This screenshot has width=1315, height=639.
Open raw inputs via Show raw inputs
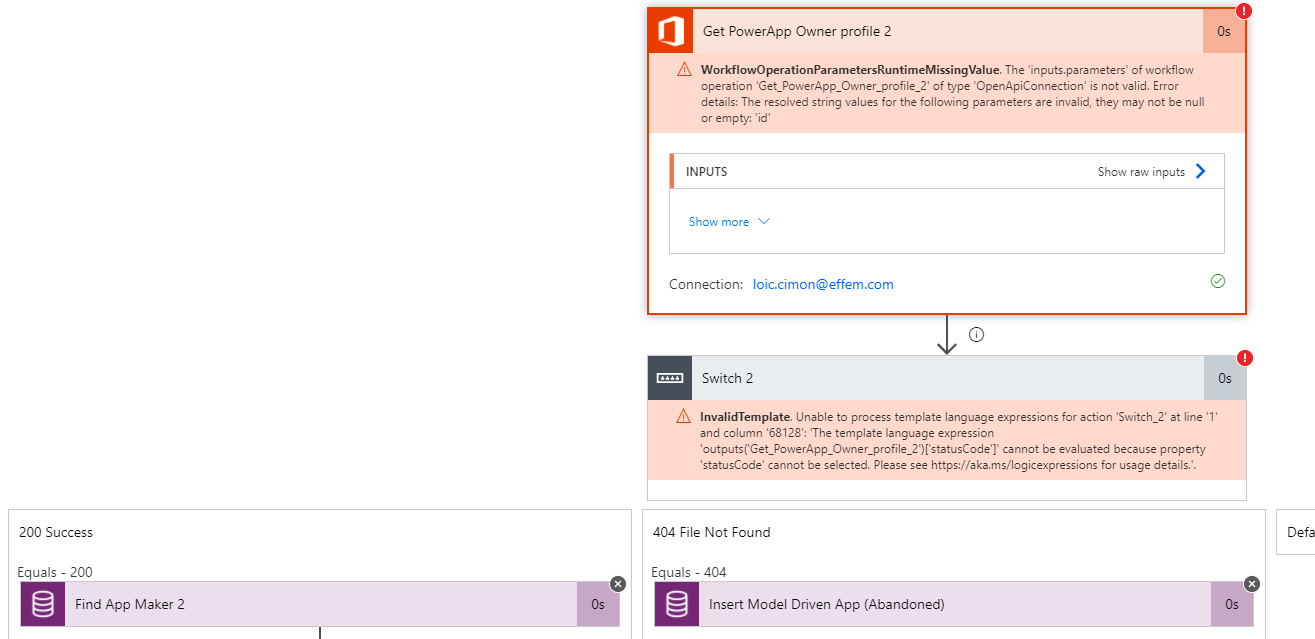(1141, 172)
